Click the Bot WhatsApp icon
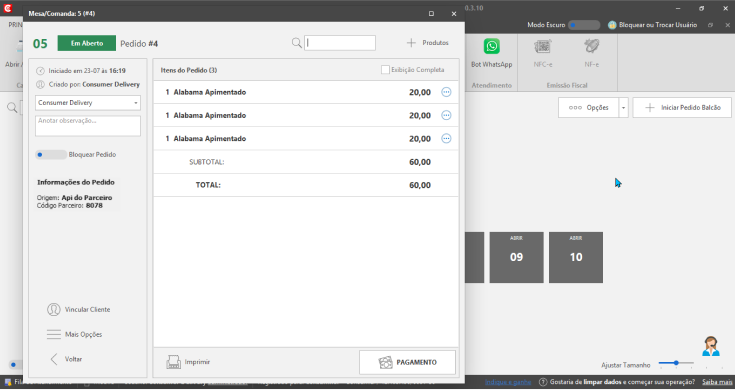The height and width of the screenshot is (390, 735). (x=492, y=46)
